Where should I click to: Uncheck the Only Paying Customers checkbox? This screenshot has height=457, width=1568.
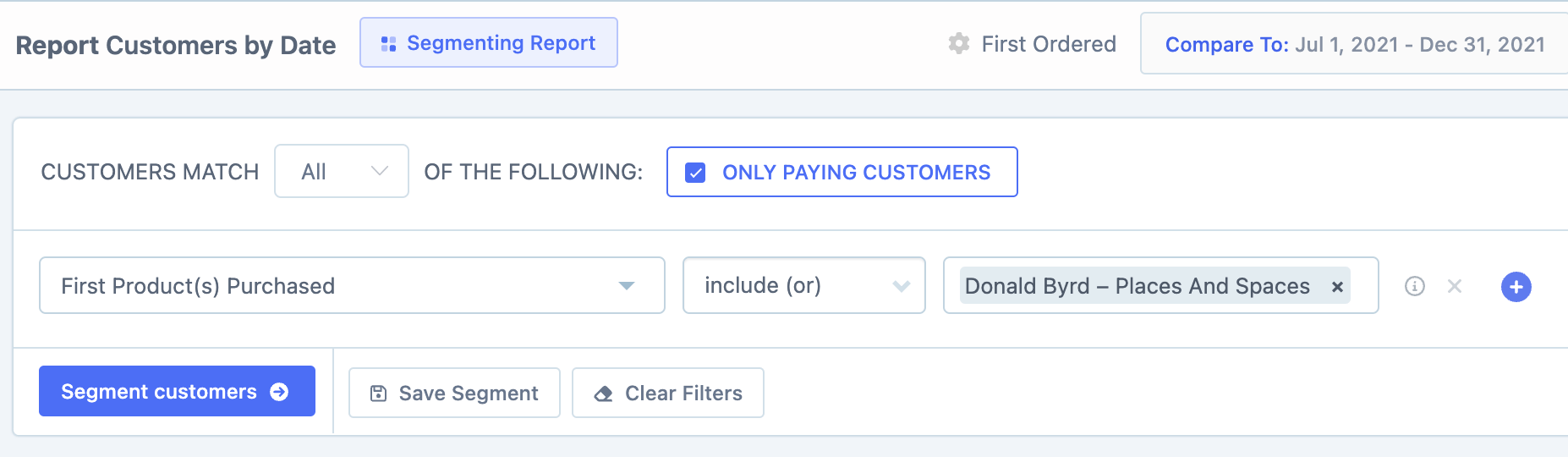click(x=695, y=173)
